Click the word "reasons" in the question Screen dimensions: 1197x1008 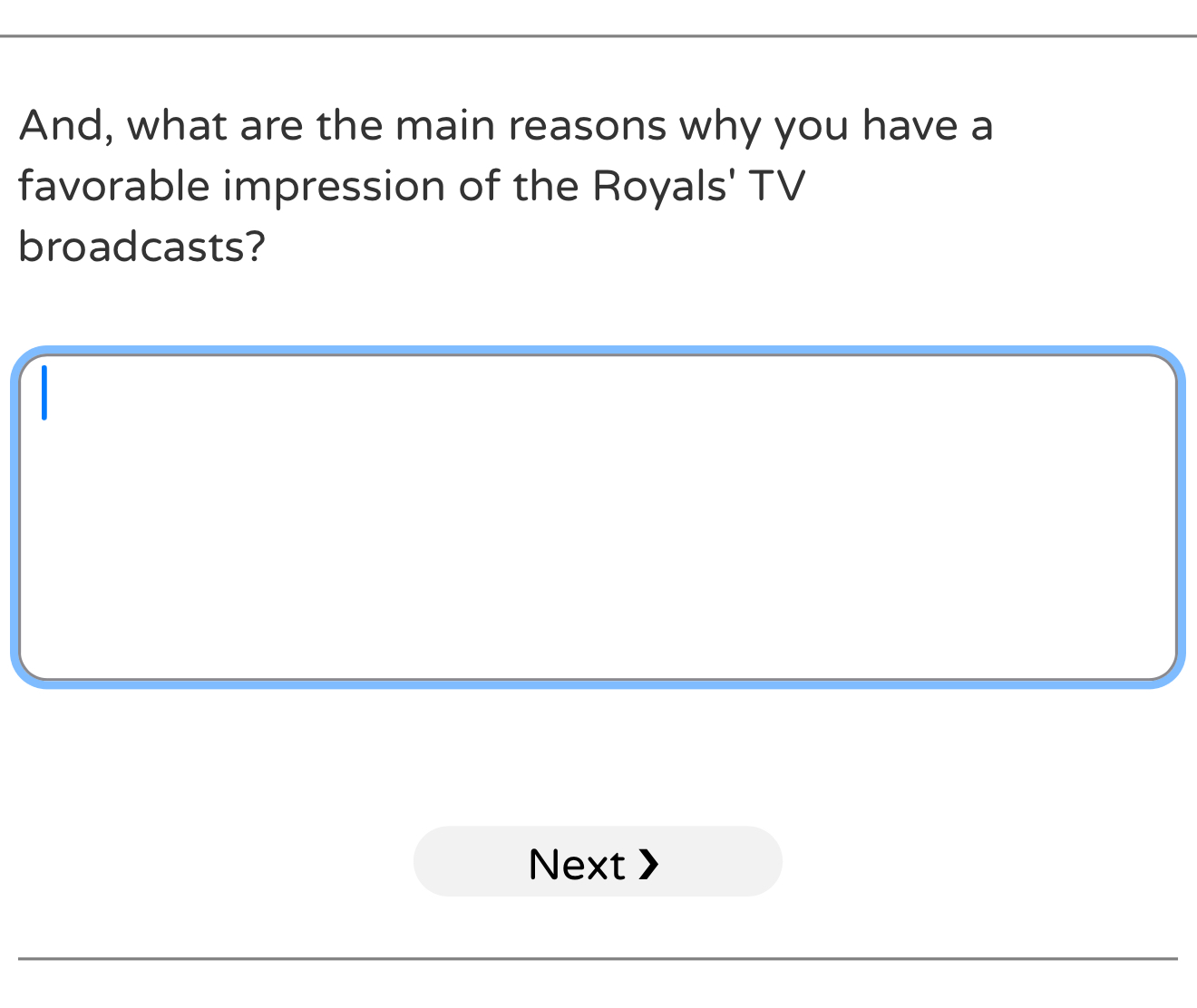(588, 126)
